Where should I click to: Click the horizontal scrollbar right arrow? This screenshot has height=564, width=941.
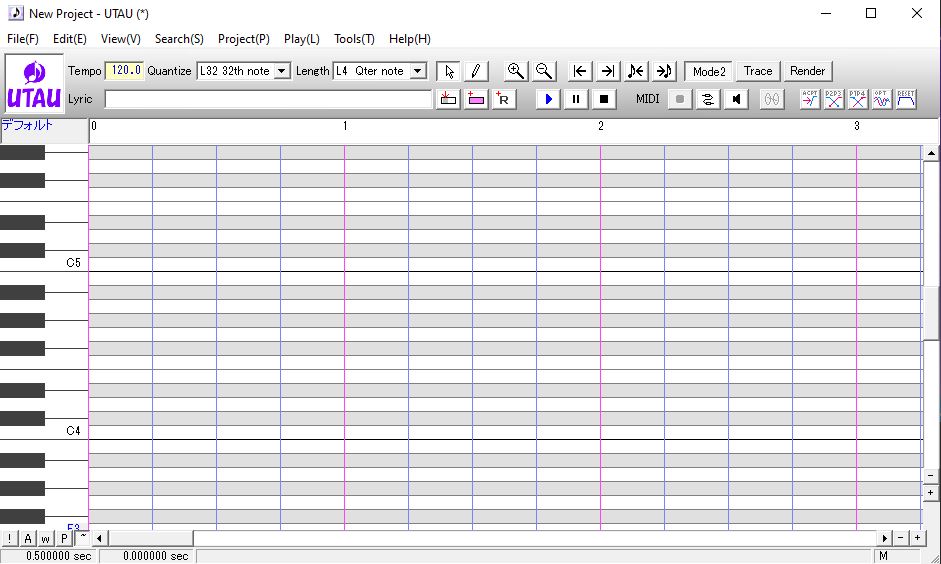coord(885,538)
